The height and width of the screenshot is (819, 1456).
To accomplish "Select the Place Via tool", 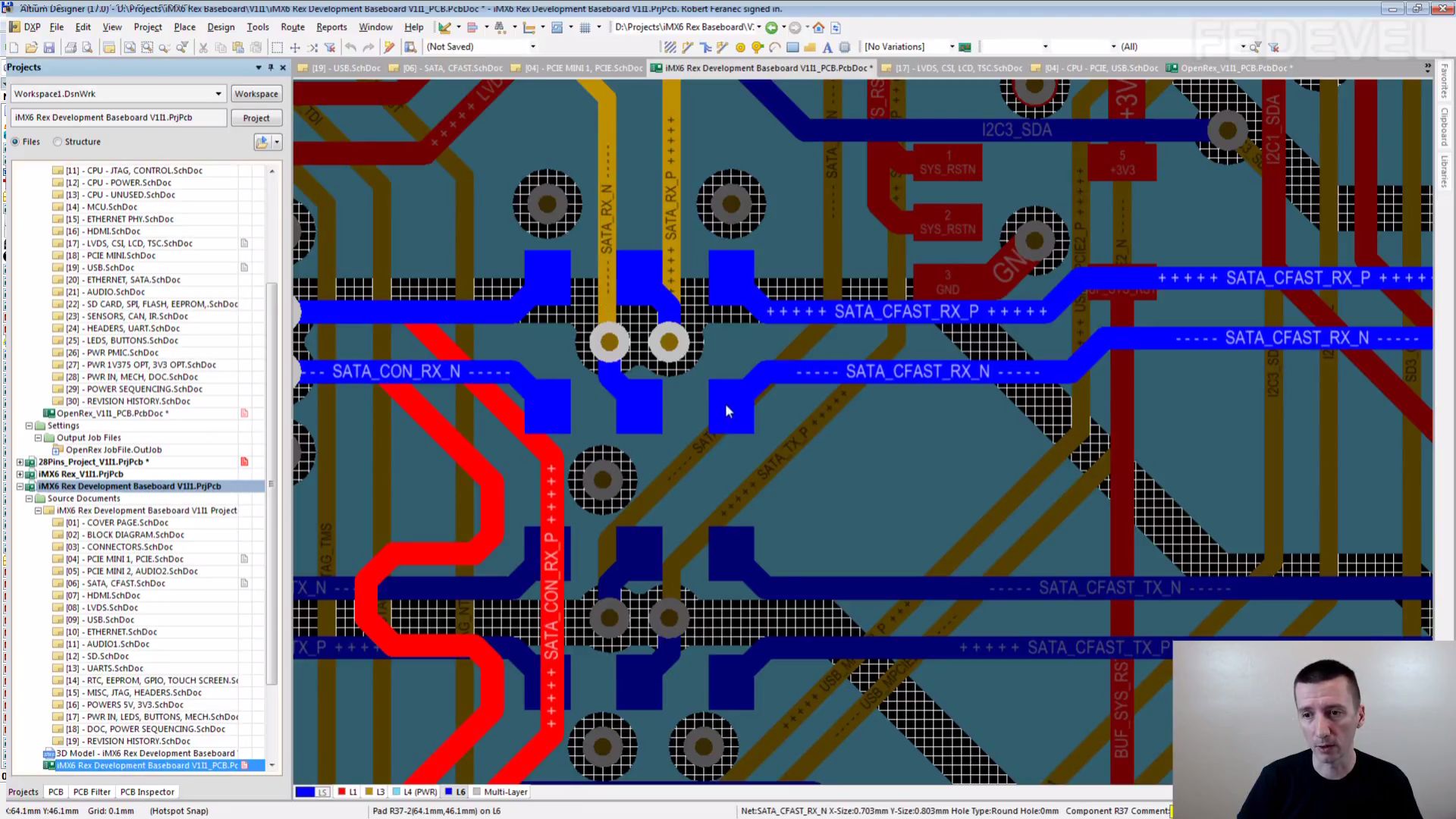I will pos(757,47).
